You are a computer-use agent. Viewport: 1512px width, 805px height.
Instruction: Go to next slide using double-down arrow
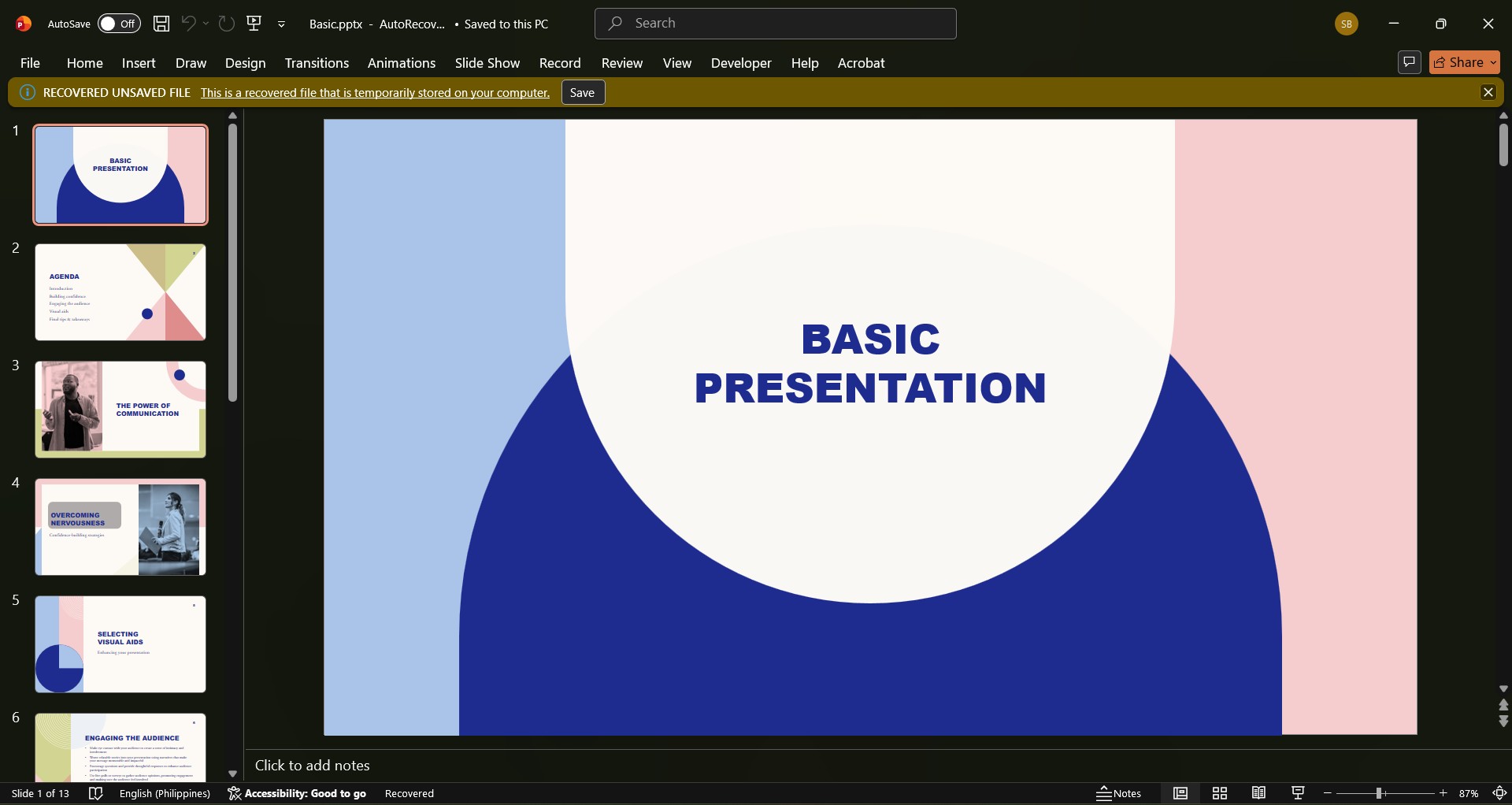(1503, 721)
